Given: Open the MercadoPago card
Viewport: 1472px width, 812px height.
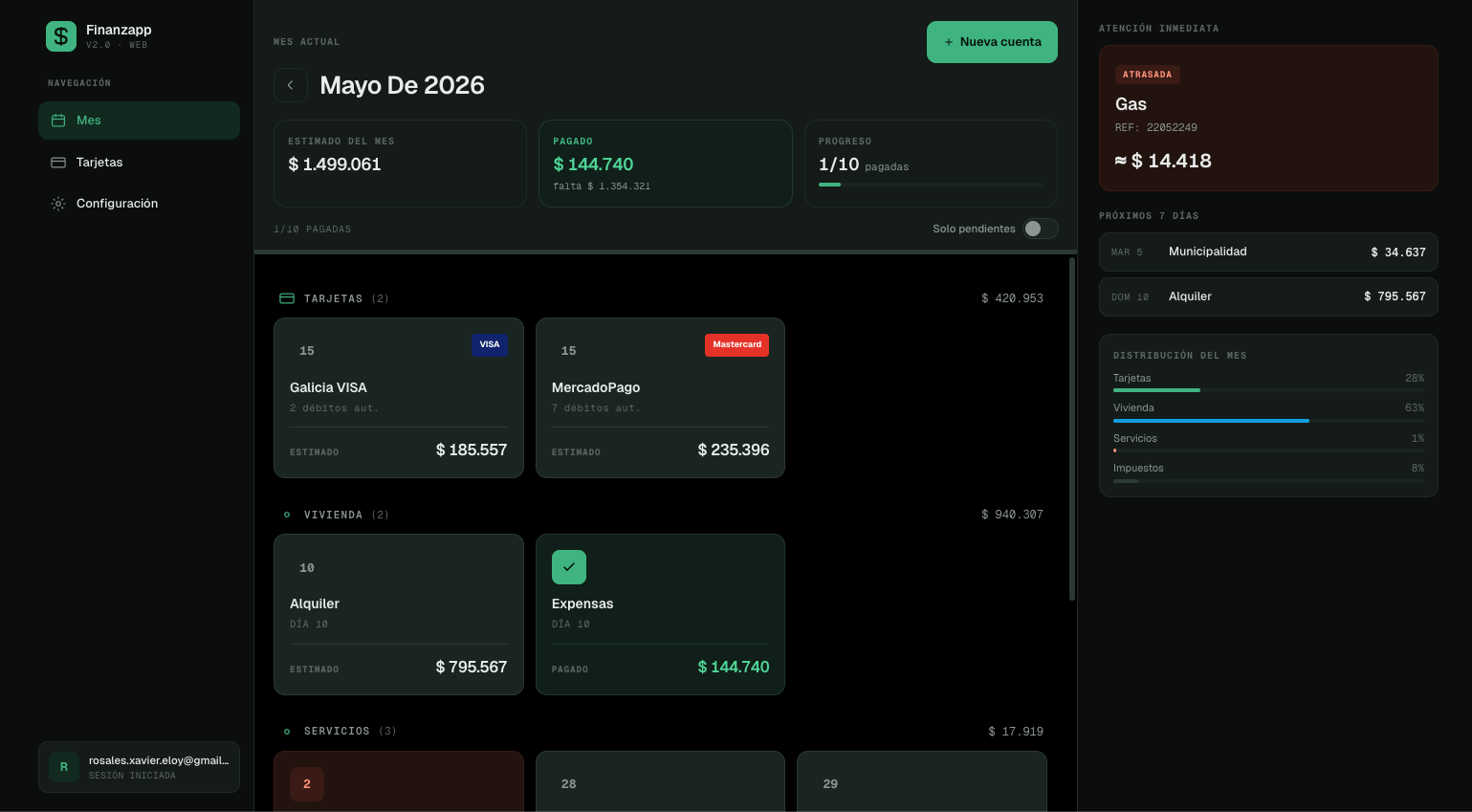Looking at the screenshot, I should (x=660, y=398).
